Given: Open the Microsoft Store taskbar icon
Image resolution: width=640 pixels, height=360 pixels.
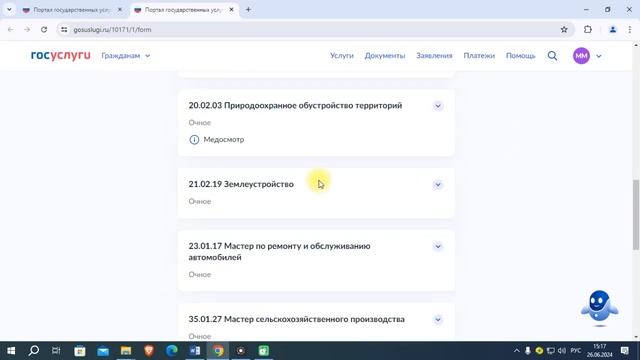Looking at the screenshot, I should (x=80, y=351).
